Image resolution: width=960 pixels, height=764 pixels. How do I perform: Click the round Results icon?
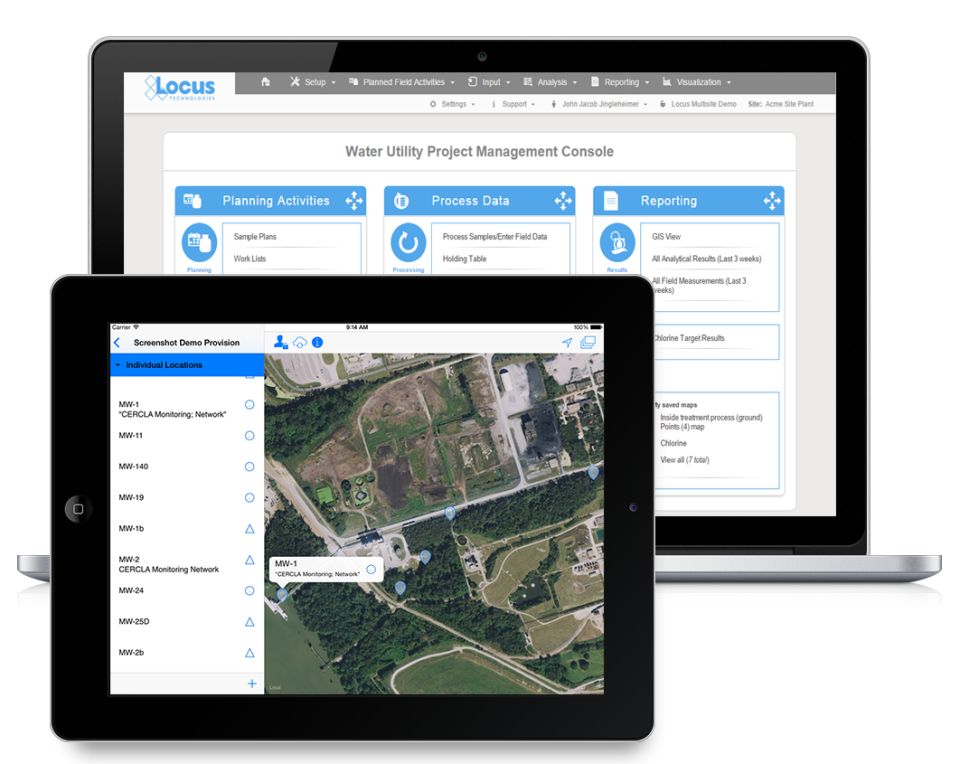click(x=617, y=243)
